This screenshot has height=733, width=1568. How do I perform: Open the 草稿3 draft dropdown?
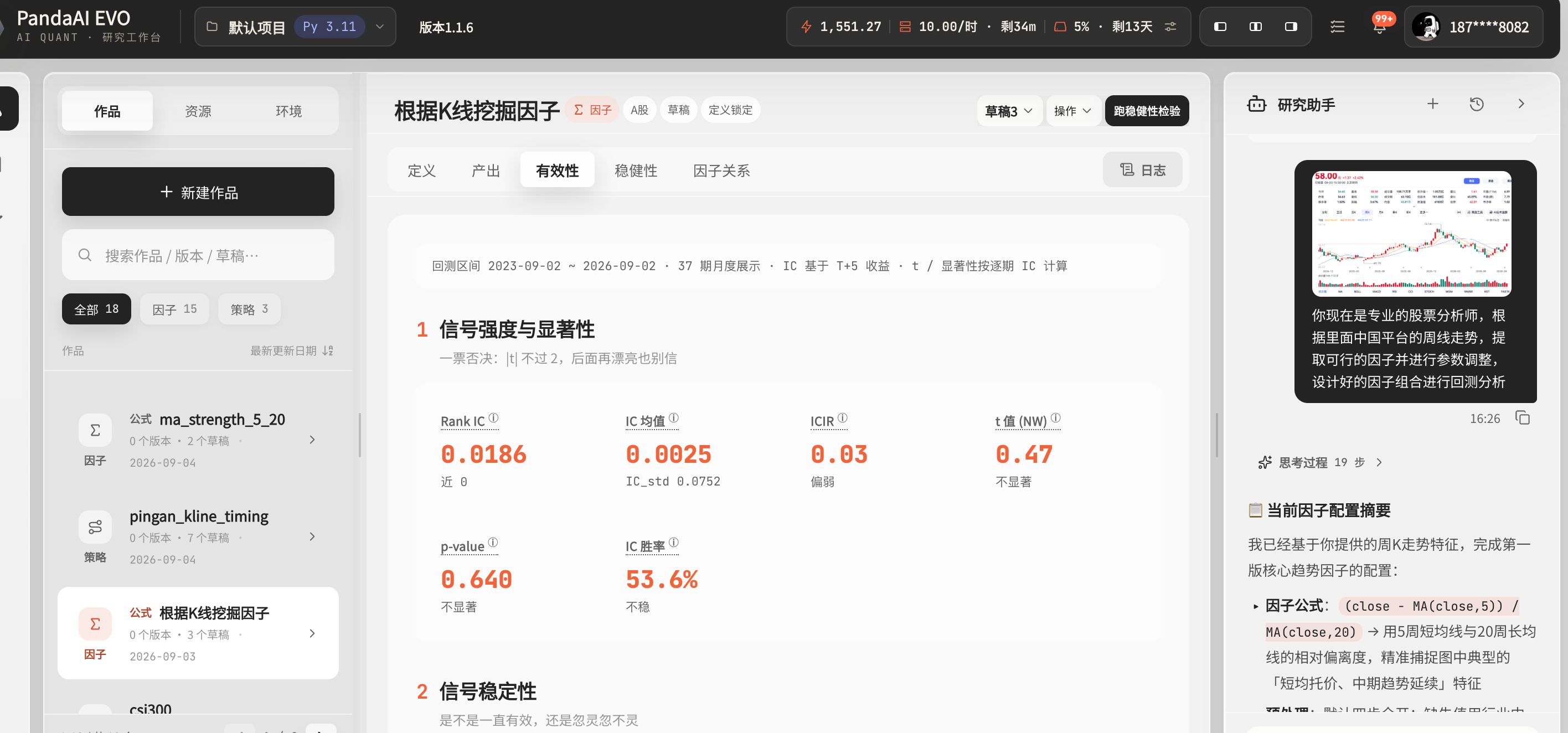click(1009, 111)
